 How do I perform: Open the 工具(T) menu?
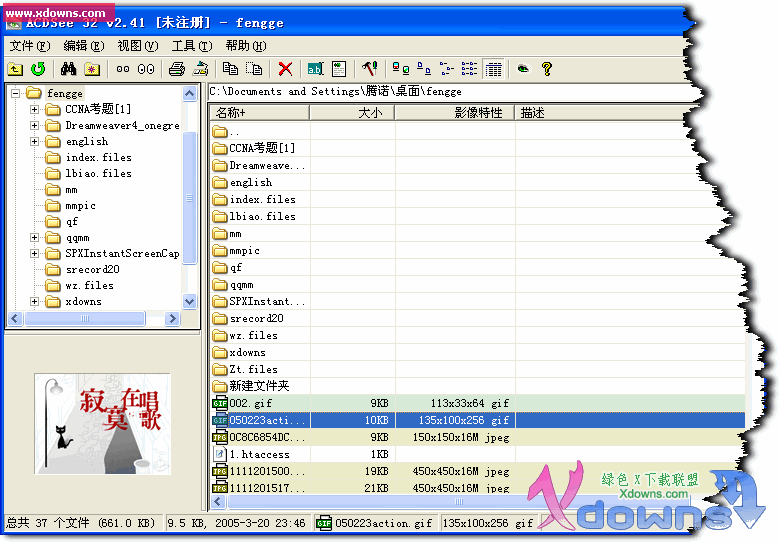pos(192,46)
